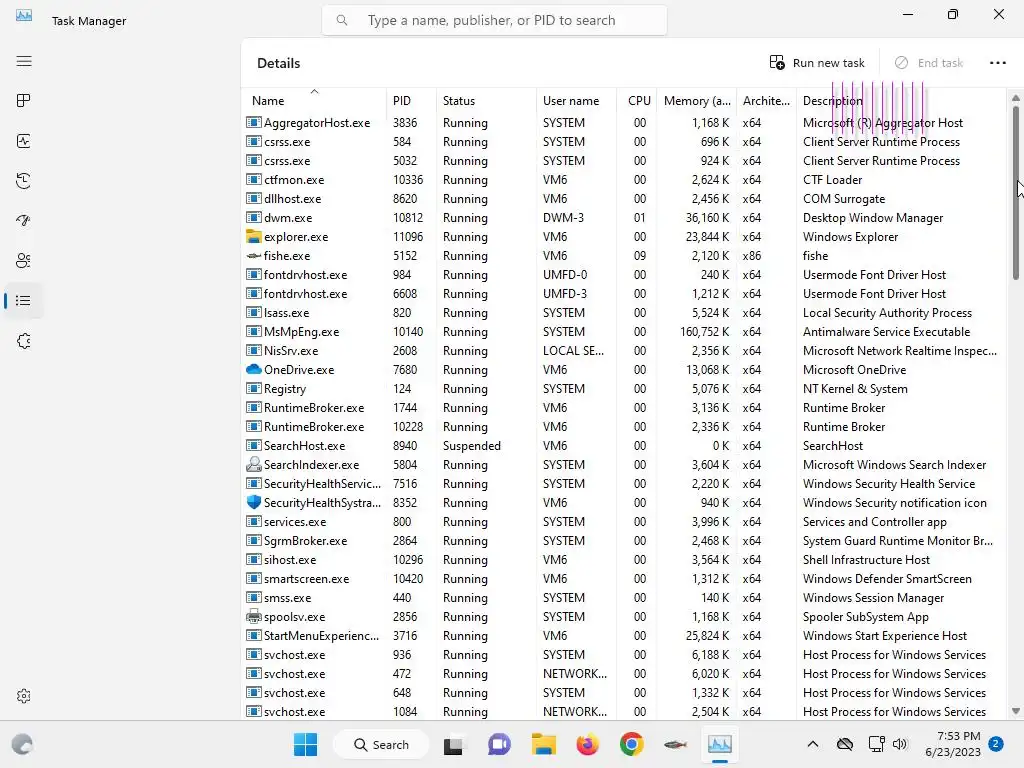Screen dimensions: 1024x768
Task: Launch Google Chrome from taskbar
Action: pos(632,744)
